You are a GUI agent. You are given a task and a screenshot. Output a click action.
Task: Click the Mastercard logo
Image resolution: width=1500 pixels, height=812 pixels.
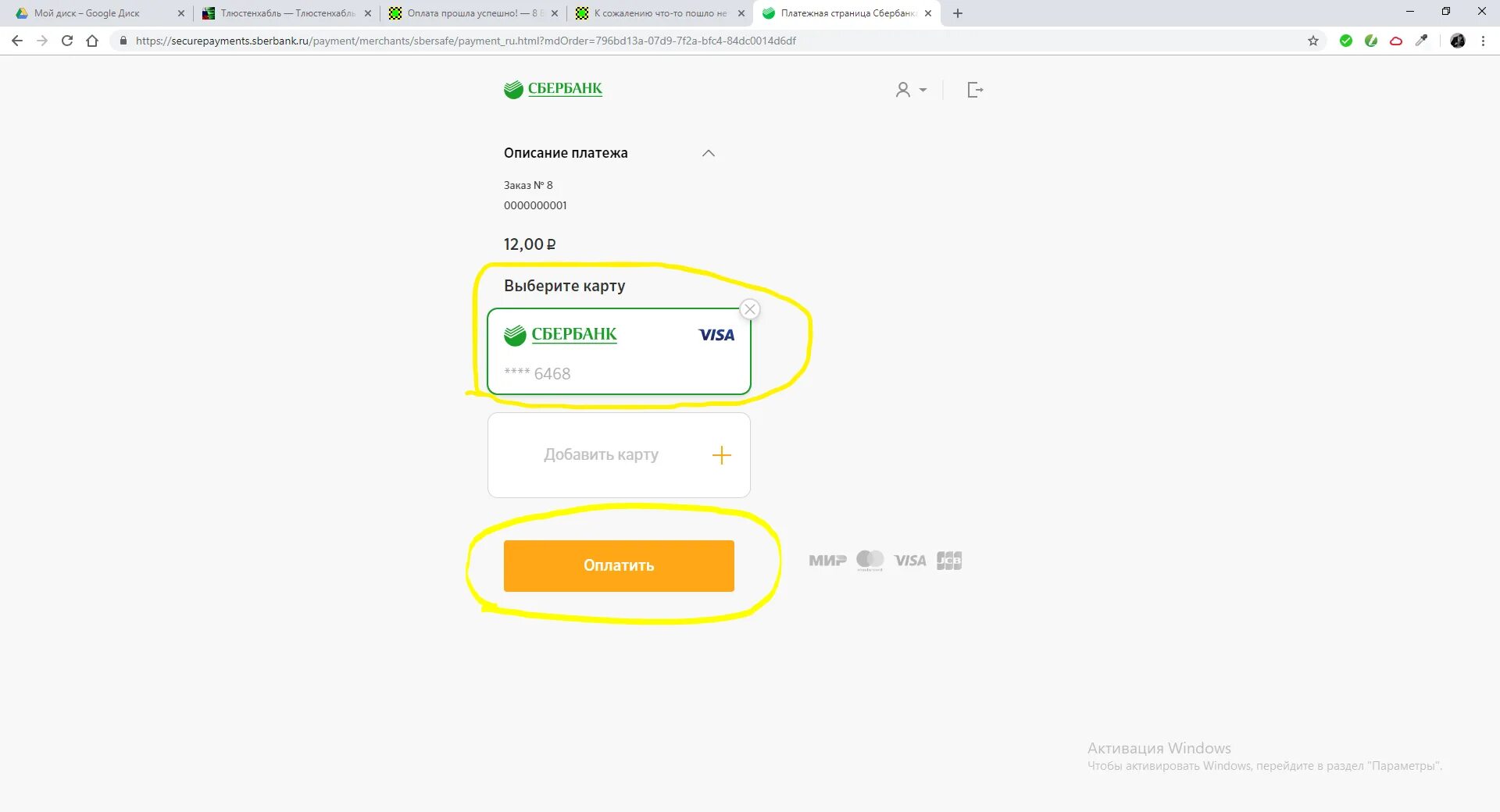pyautogui.click(x=870, y=561)
